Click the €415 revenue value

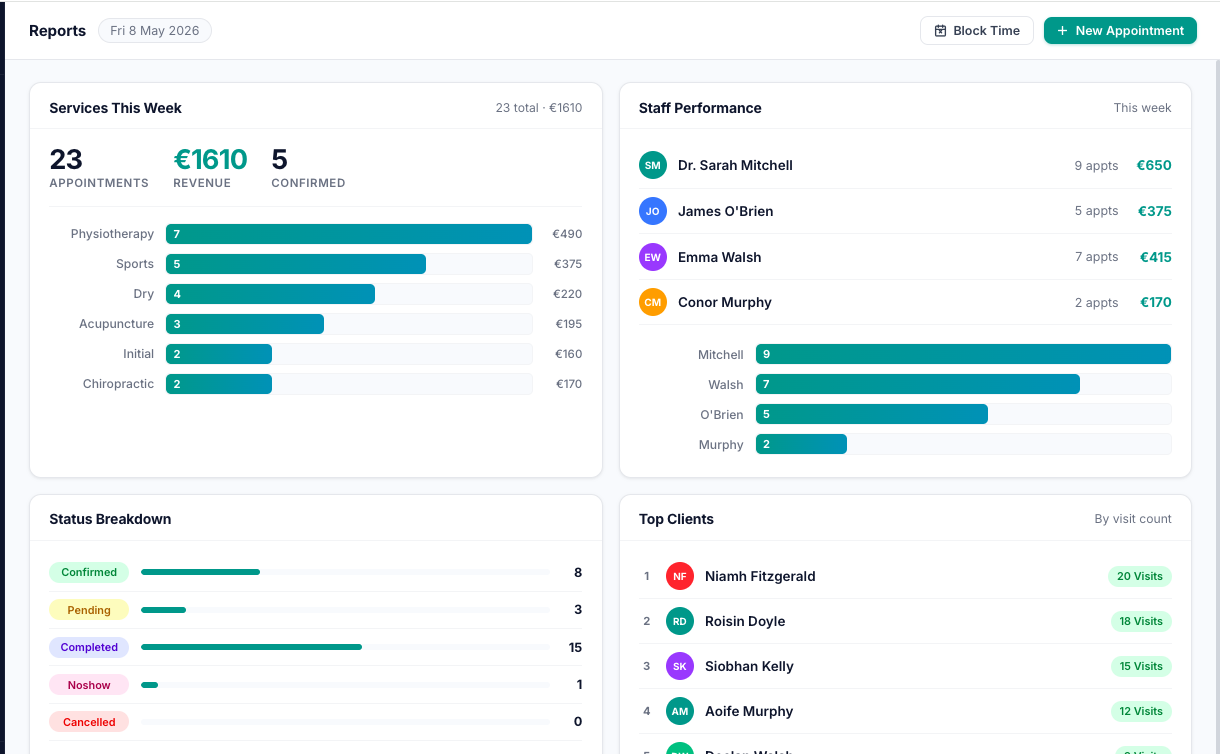1156,257
